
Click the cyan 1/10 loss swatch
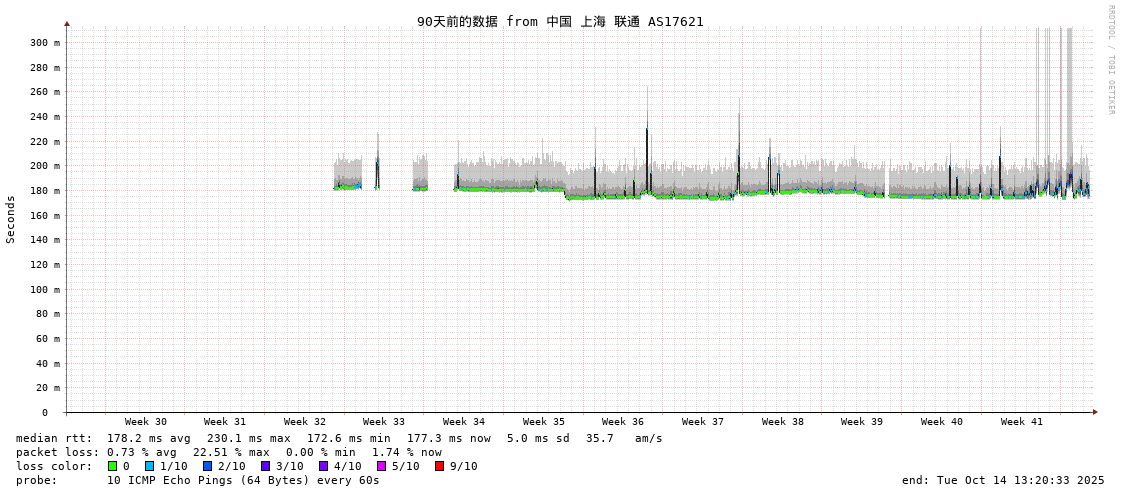(x=149, y=466)
